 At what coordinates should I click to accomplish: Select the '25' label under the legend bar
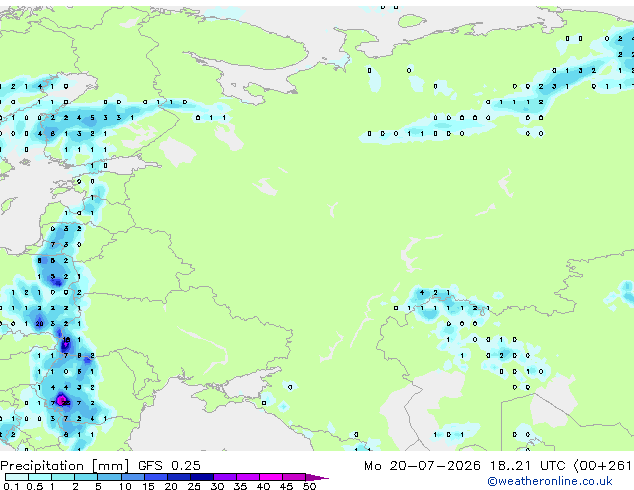click(194, 486)
